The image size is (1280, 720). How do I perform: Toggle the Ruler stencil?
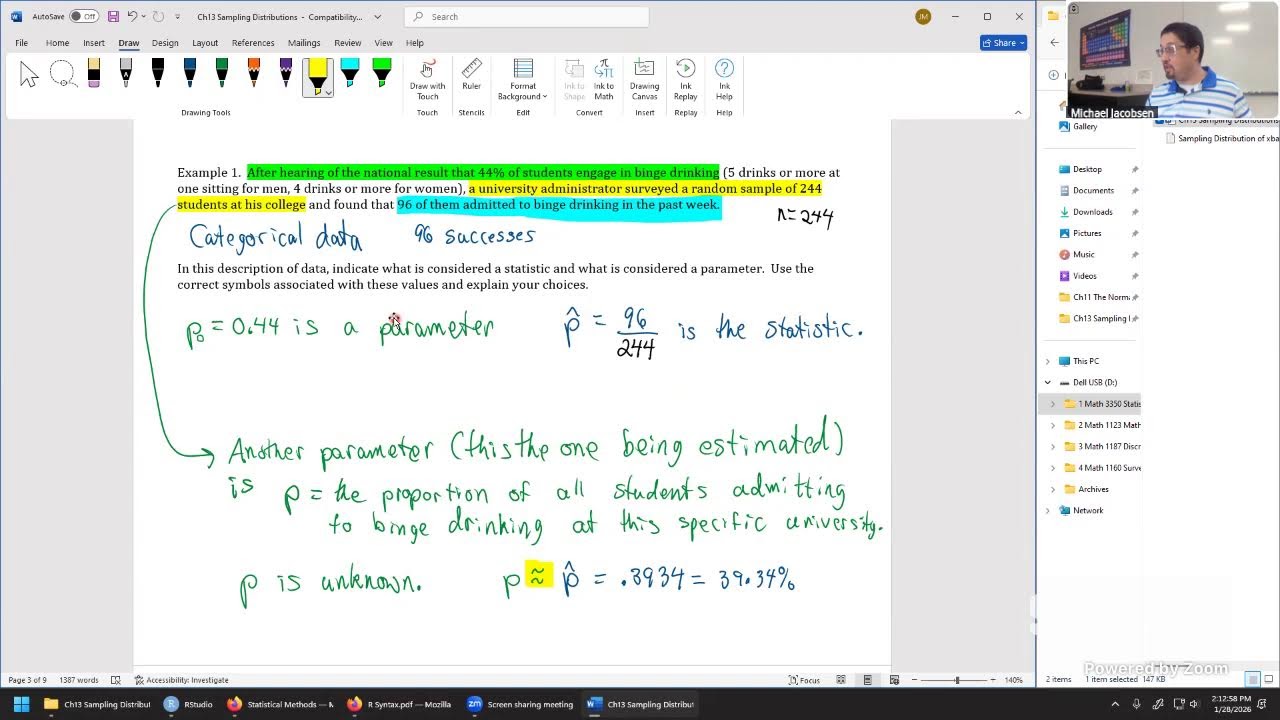(471, 76)
